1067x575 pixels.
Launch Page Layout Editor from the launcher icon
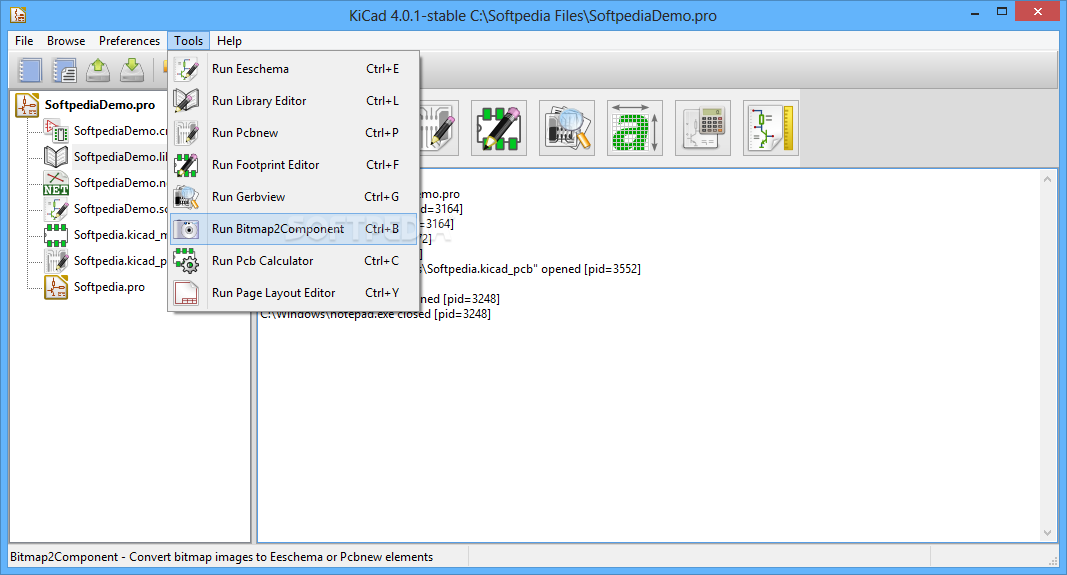(771, 128)
